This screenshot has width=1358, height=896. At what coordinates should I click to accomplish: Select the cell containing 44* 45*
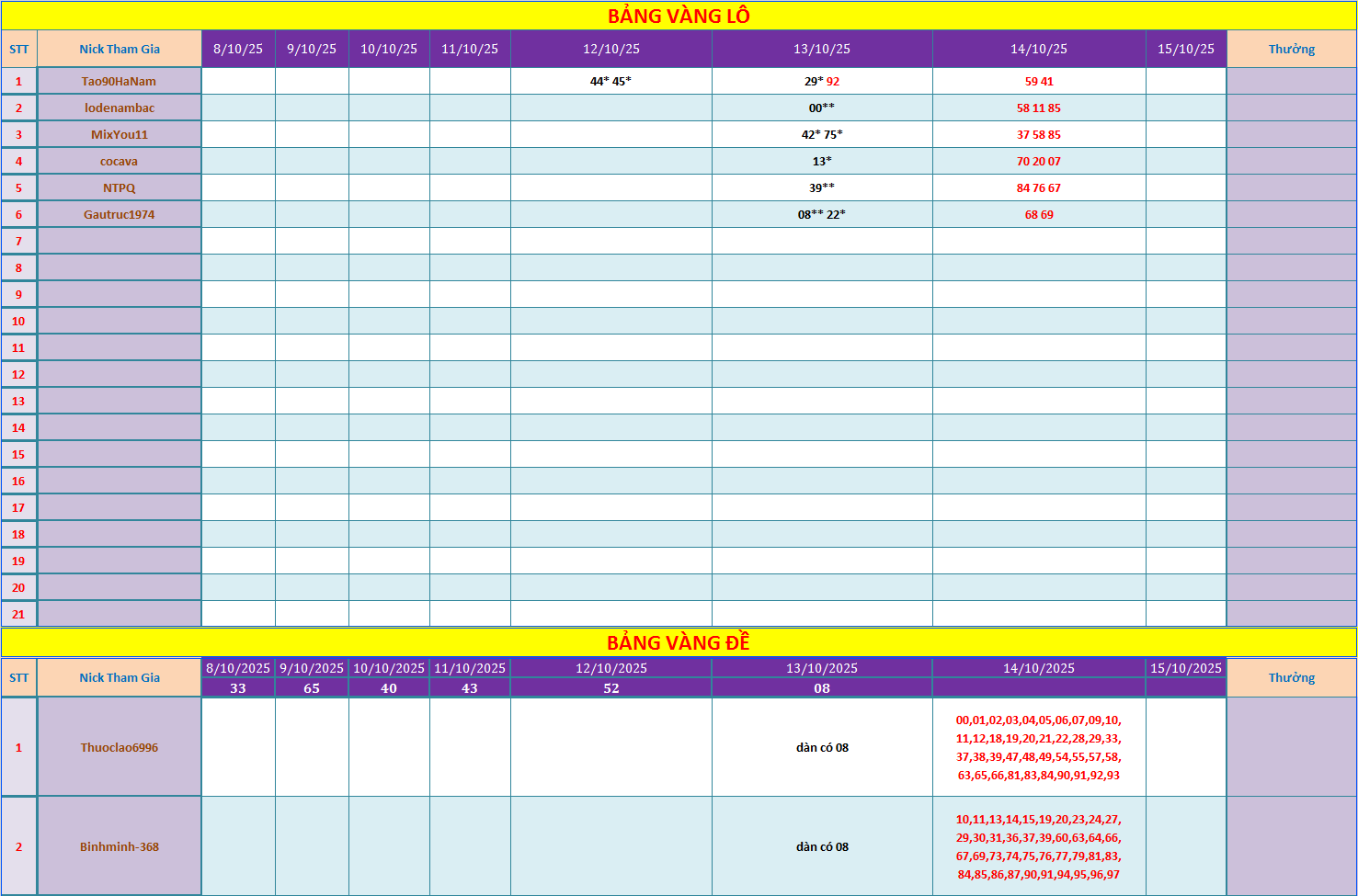pyautogui.click(x=611, y=81)
